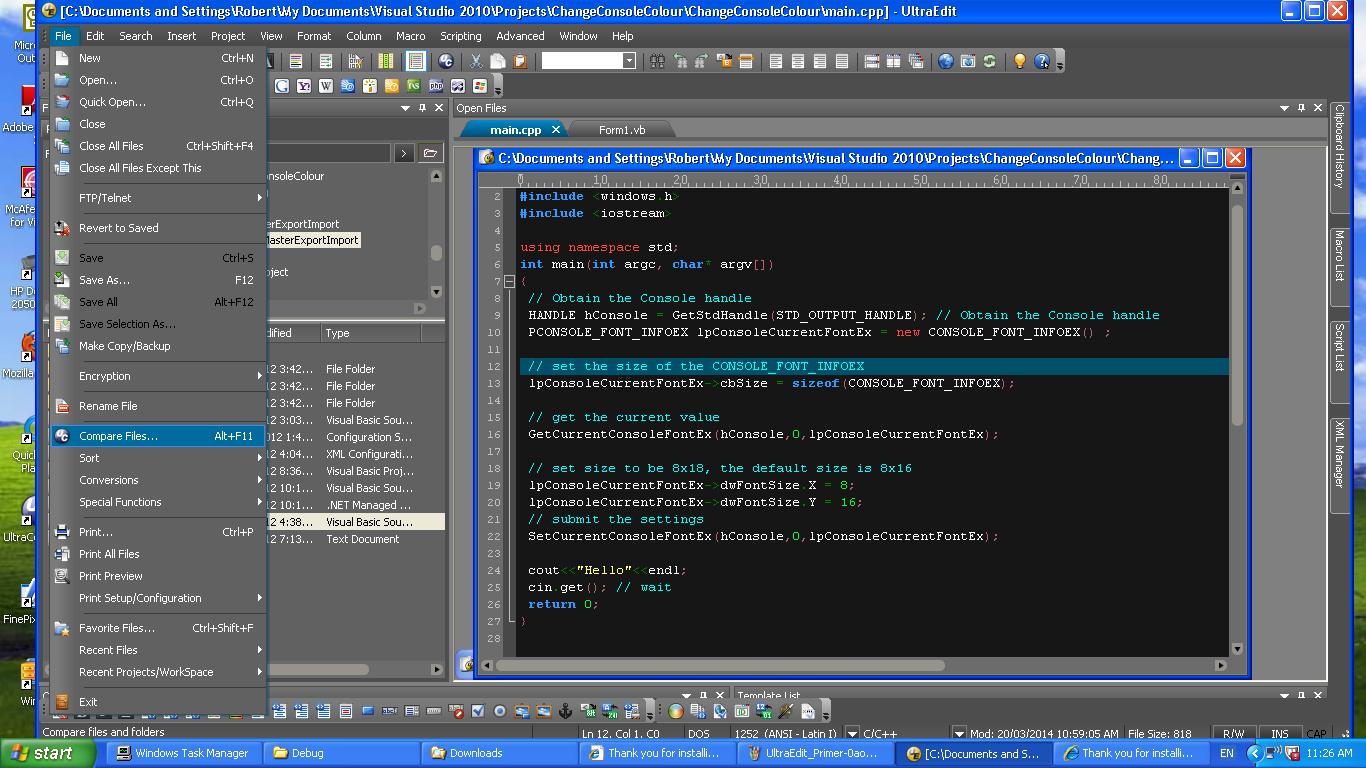Click the Google search toolbar icon
The image size is (1366, 768).
282,87
